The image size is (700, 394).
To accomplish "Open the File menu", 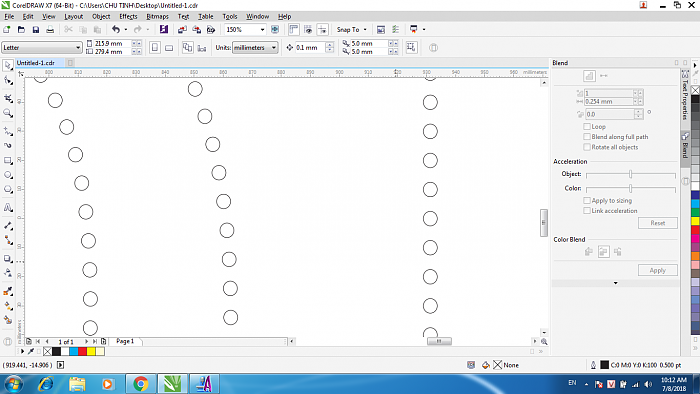I will pos(9,17).
